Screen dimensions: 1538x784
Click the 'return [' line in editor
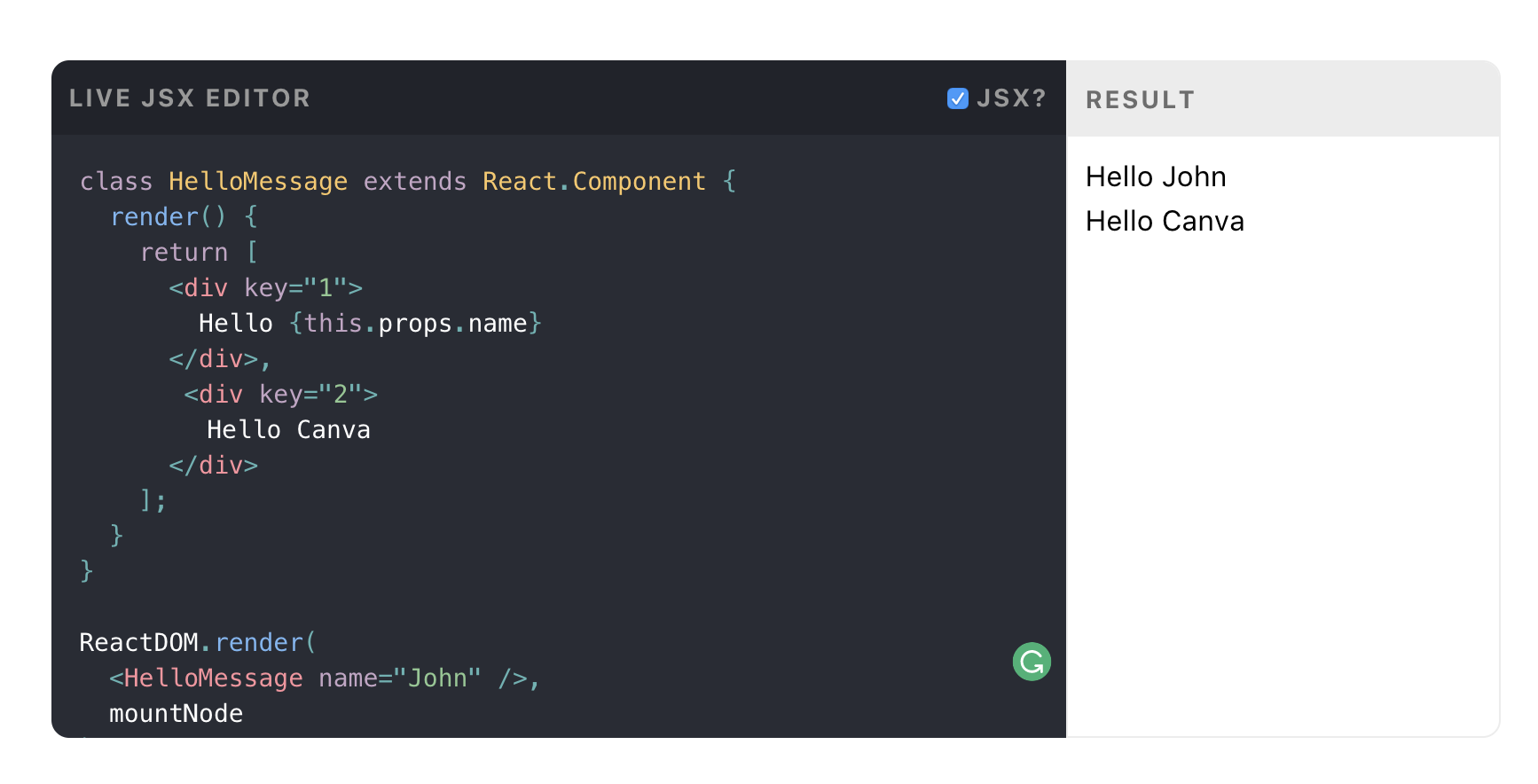[x=199, y=253]
